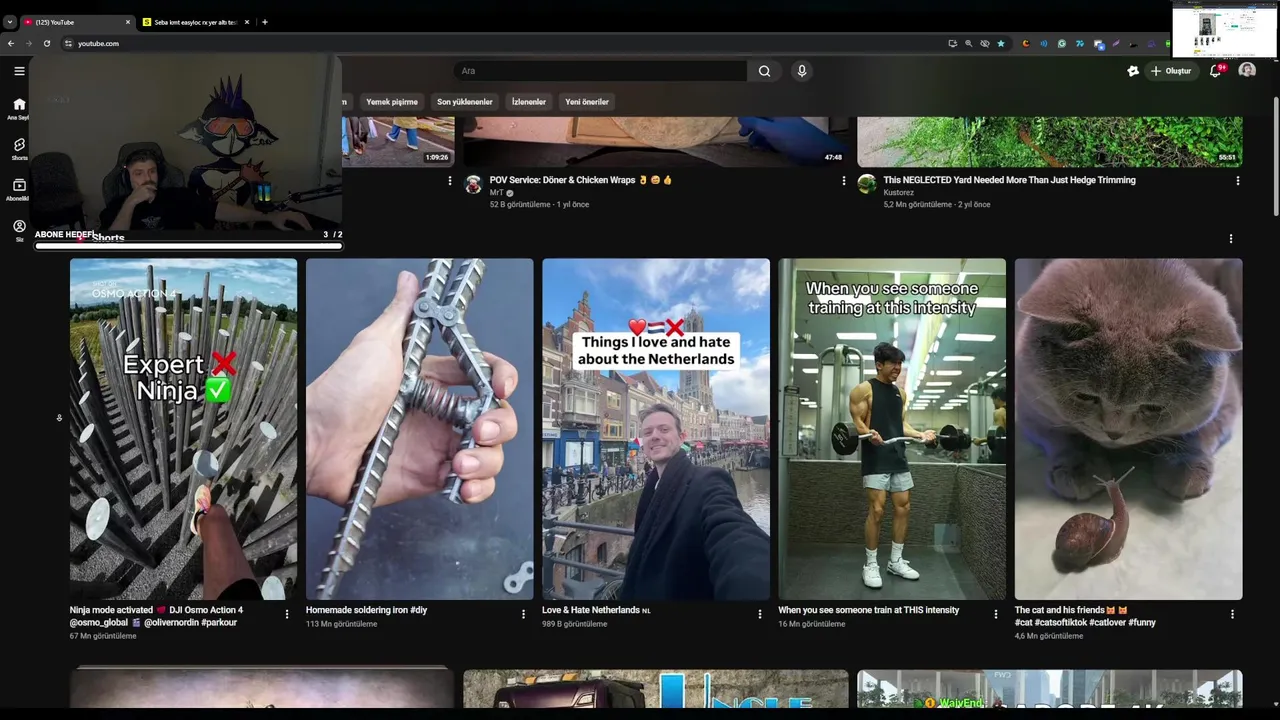
Task: Open the Netherlands short thumbnail
Action: 656,429
